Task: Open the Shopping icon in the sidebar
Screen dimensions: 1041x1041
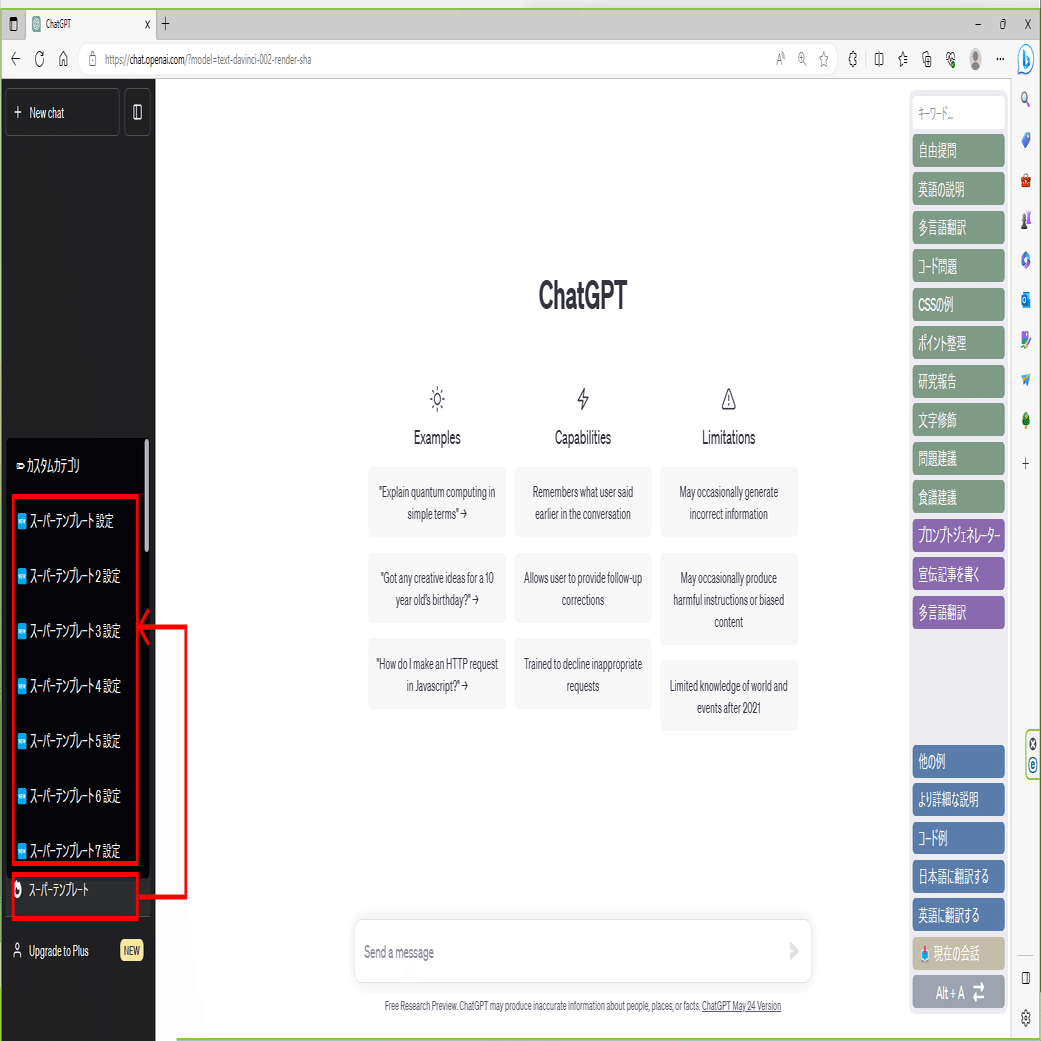Action: (1026, 181)
